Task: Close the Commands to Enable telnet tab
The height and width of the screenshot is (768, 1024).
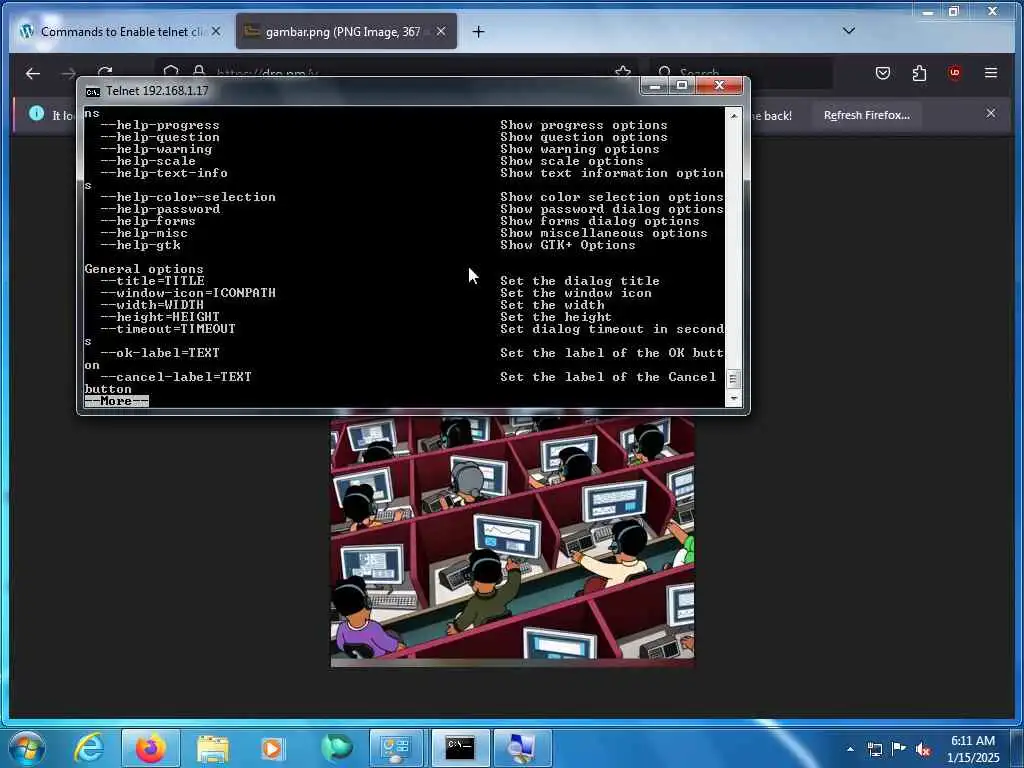Action: click(x=216, y=31)
